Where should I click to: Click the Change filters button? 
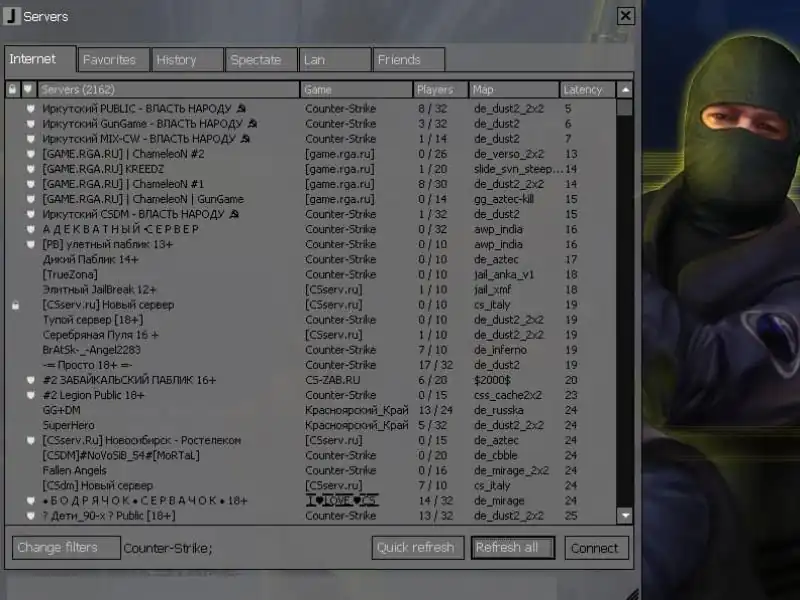(x=66, y=547)
